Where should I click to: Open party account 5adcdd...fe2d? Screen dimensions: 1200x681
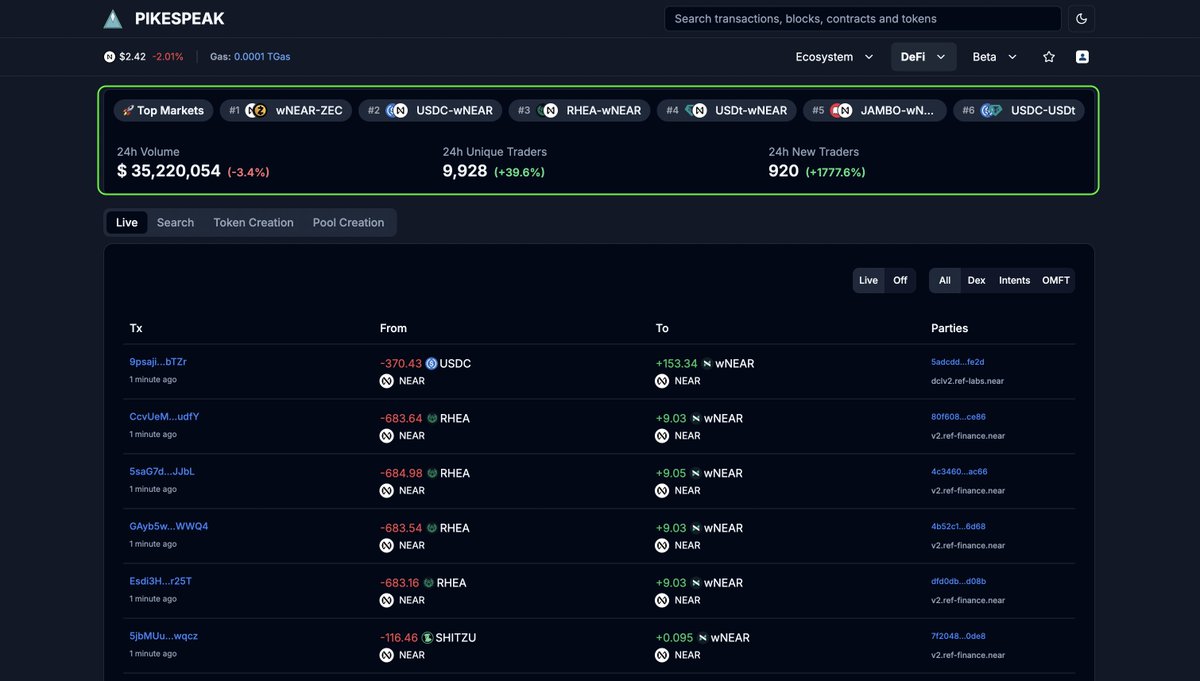point(957,362)
